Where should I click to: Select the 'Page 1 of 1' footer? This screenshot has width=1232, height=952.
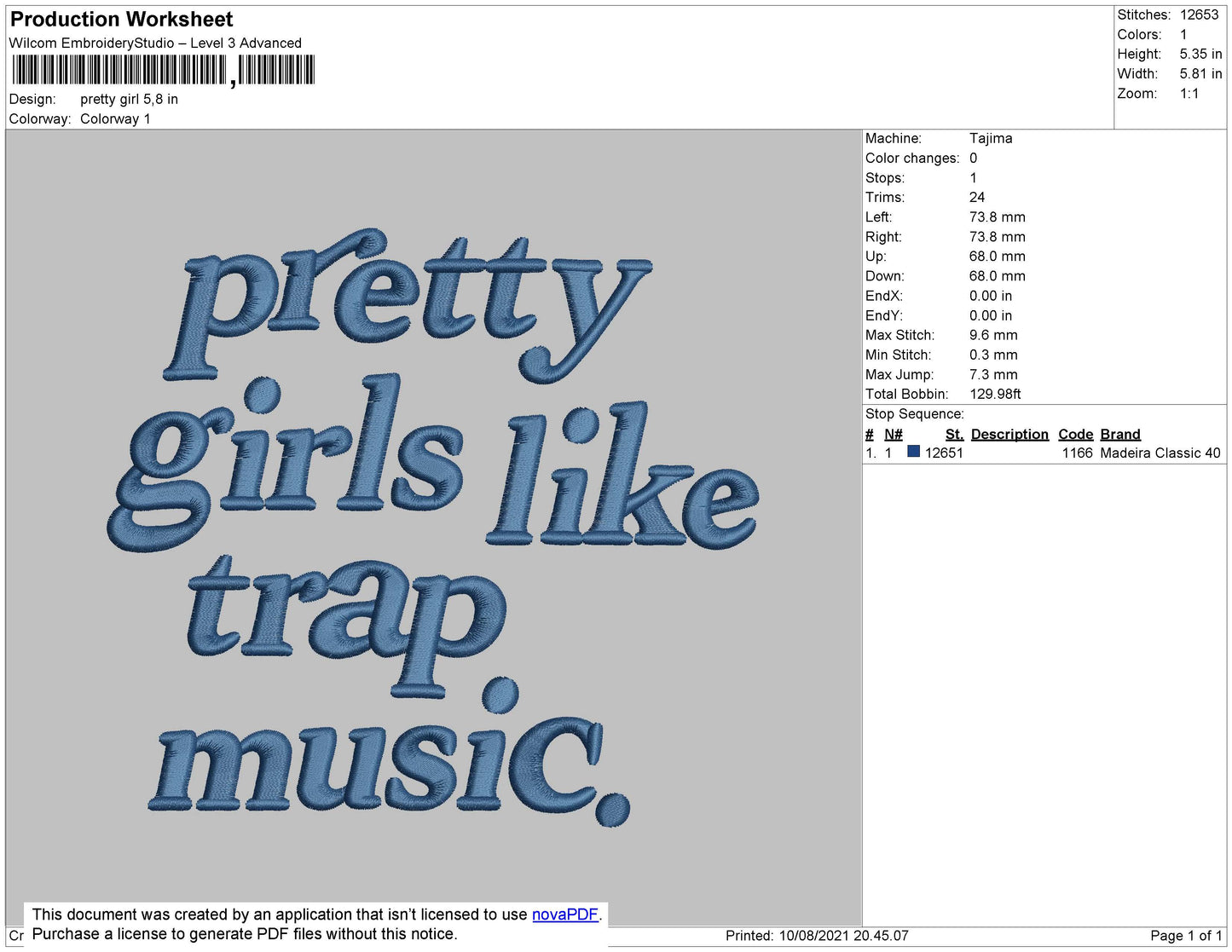tap(1186, 936)
